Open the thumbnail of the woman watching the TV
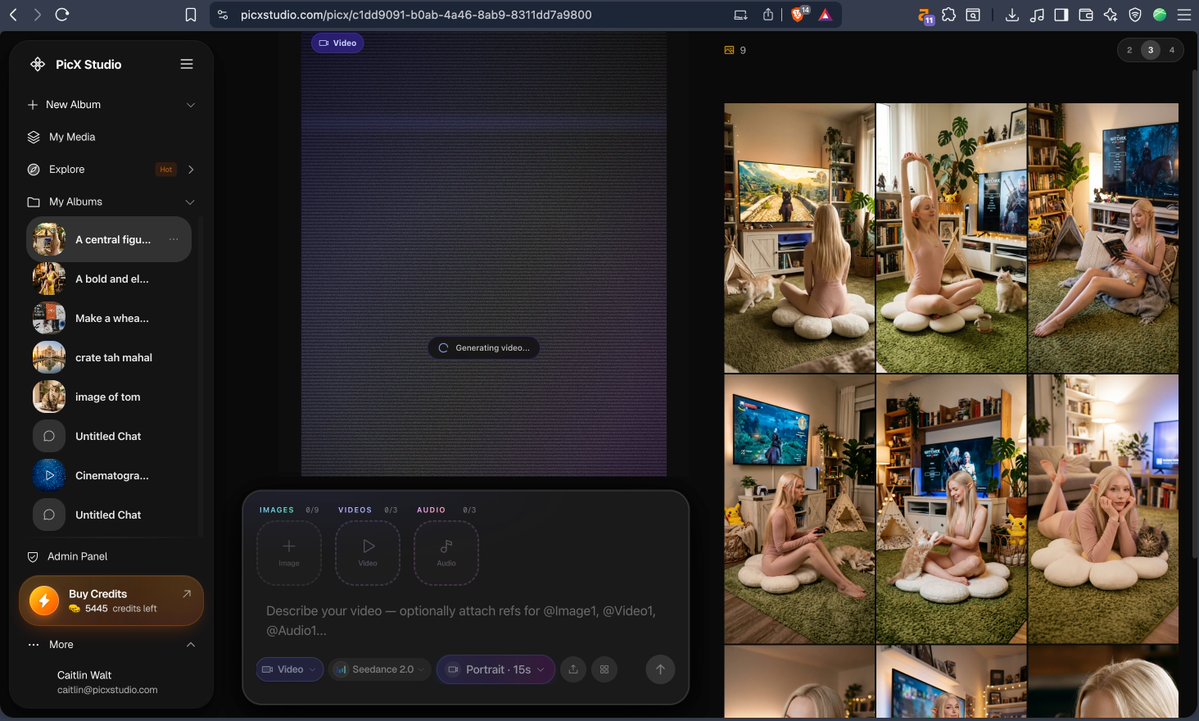Screen dimensions: 1199x721 coord(799,238)
